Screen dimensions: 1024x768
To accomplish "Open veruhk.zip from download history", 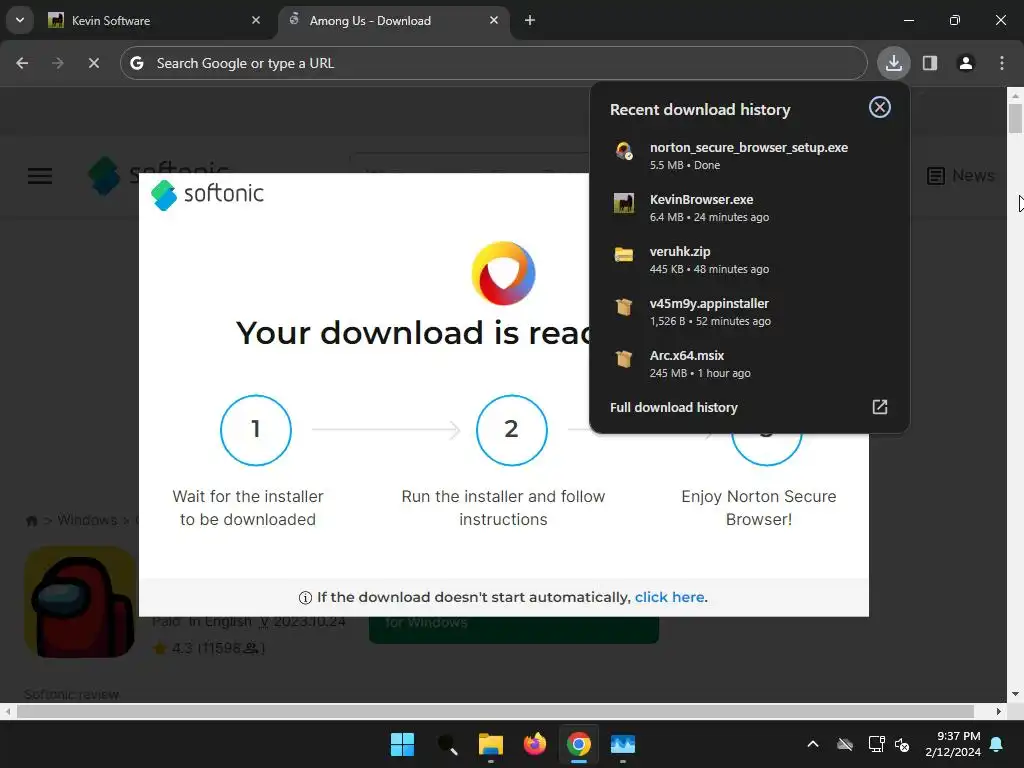I will [x=749, y=260].
